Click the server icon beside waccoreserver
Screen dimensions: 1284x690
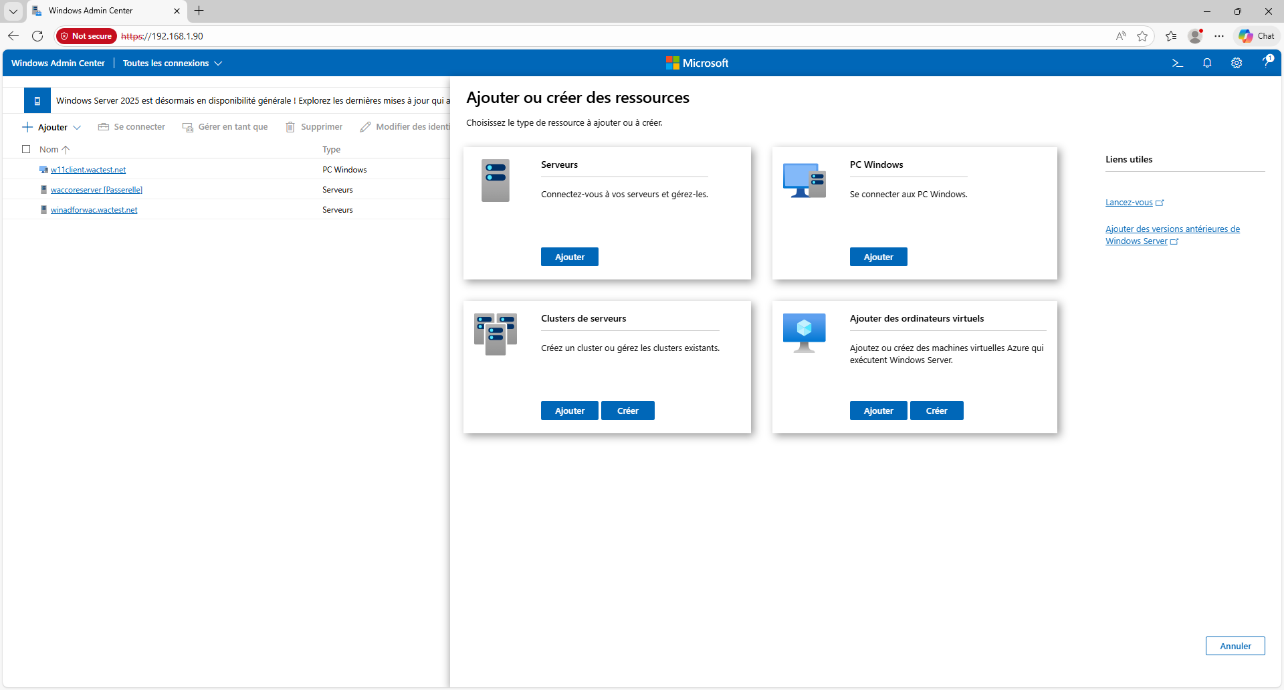point(43,190)
